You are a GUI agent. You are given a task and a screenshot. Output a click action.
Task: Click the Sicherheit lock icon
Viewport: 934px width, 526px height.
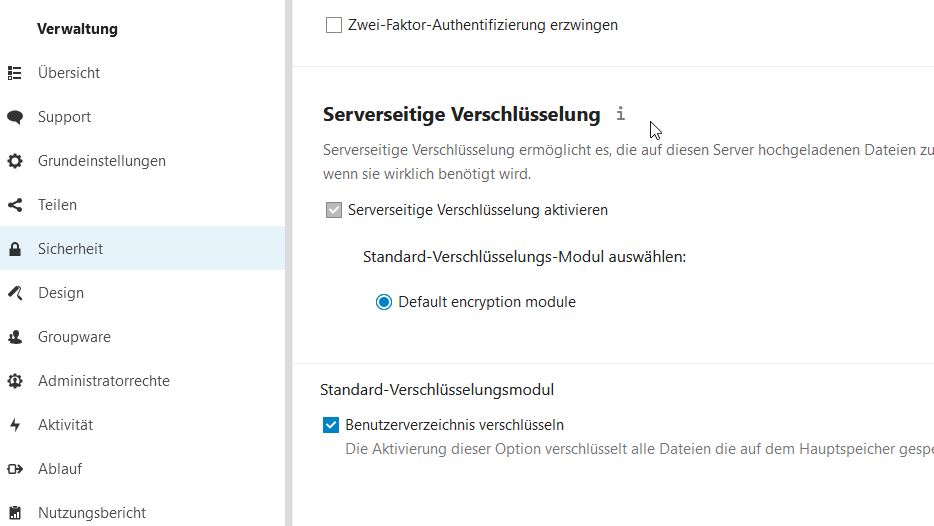point(15,249)
